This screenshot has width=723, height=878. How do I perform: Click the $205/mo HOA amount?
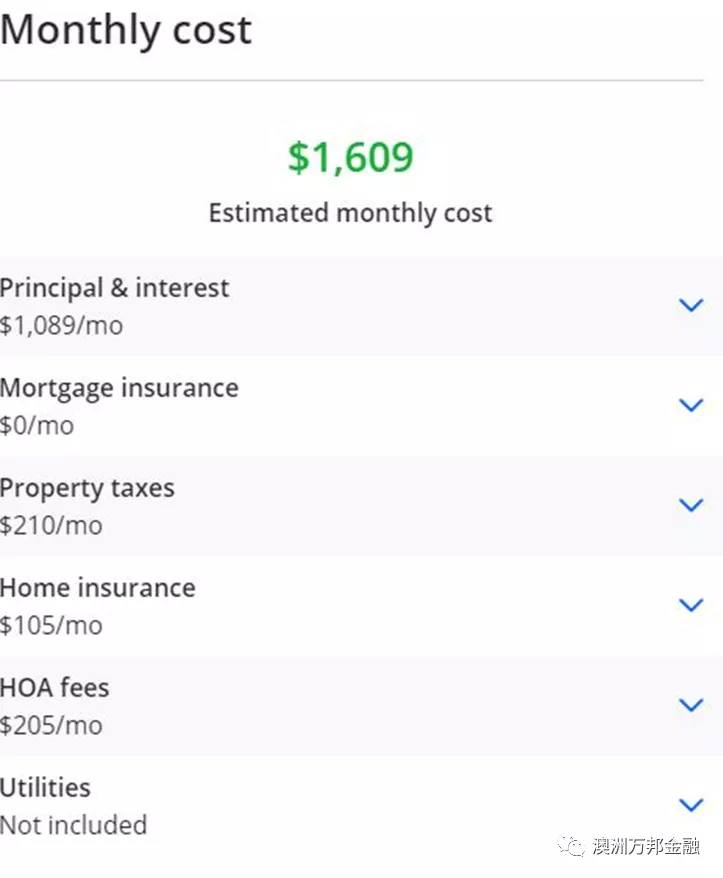click(52, 726)
